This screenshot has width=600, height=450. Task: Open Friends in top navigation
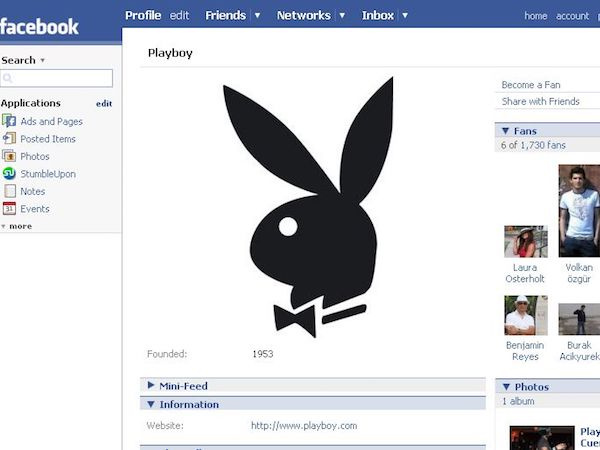click(225, 15)
